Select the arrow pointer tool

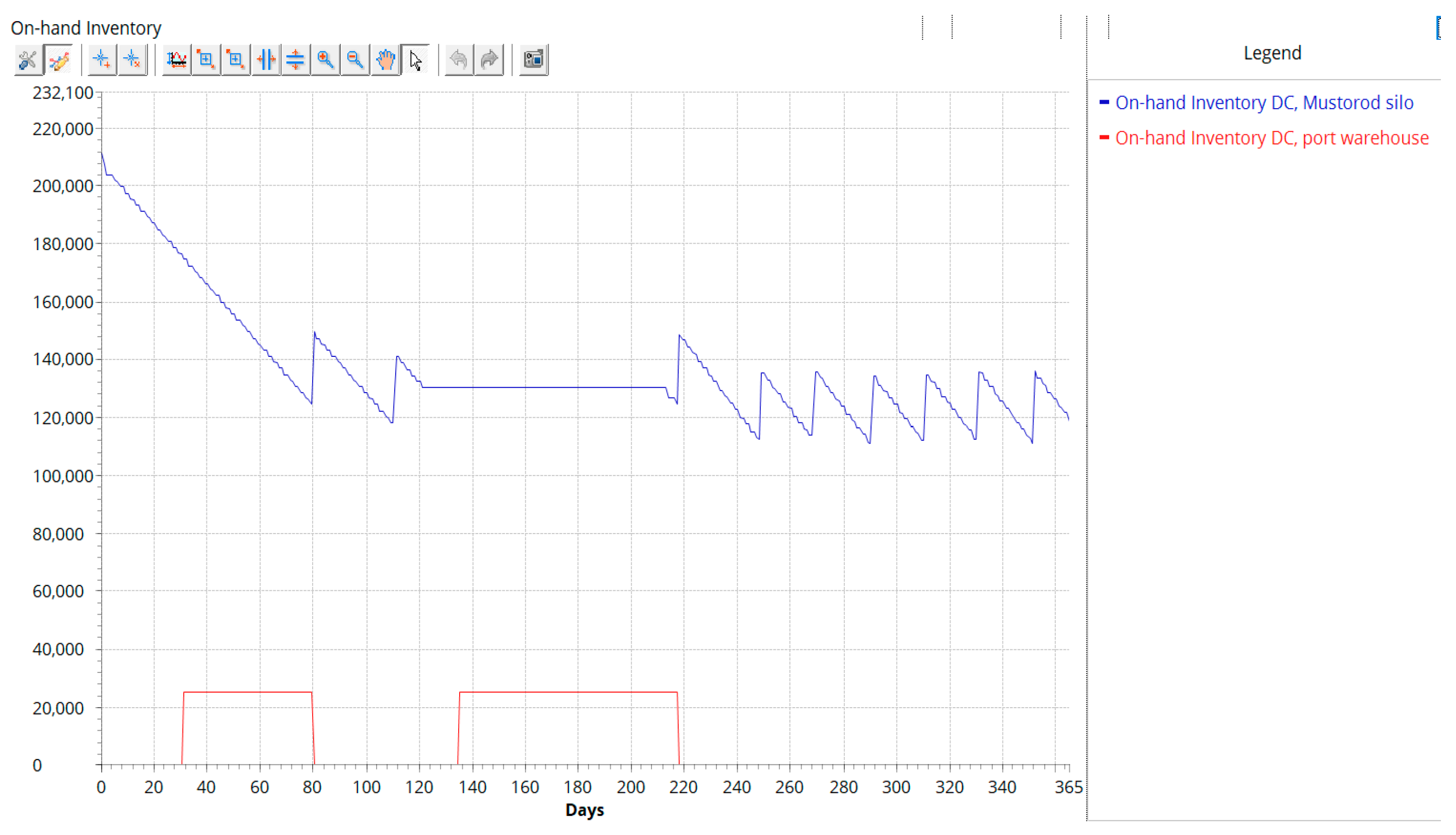pyautogui.click(x=415, y=59)
